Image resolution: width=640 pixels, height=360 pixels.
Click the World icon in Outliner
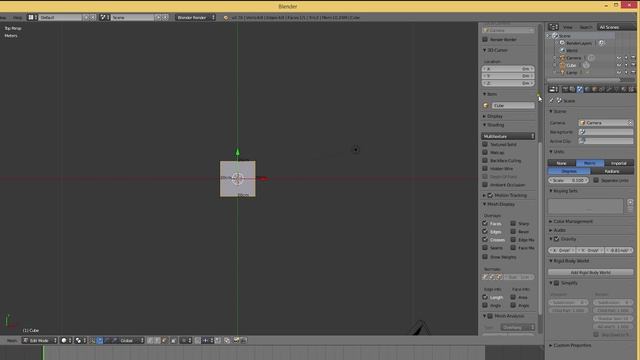[x=562, y=51]
